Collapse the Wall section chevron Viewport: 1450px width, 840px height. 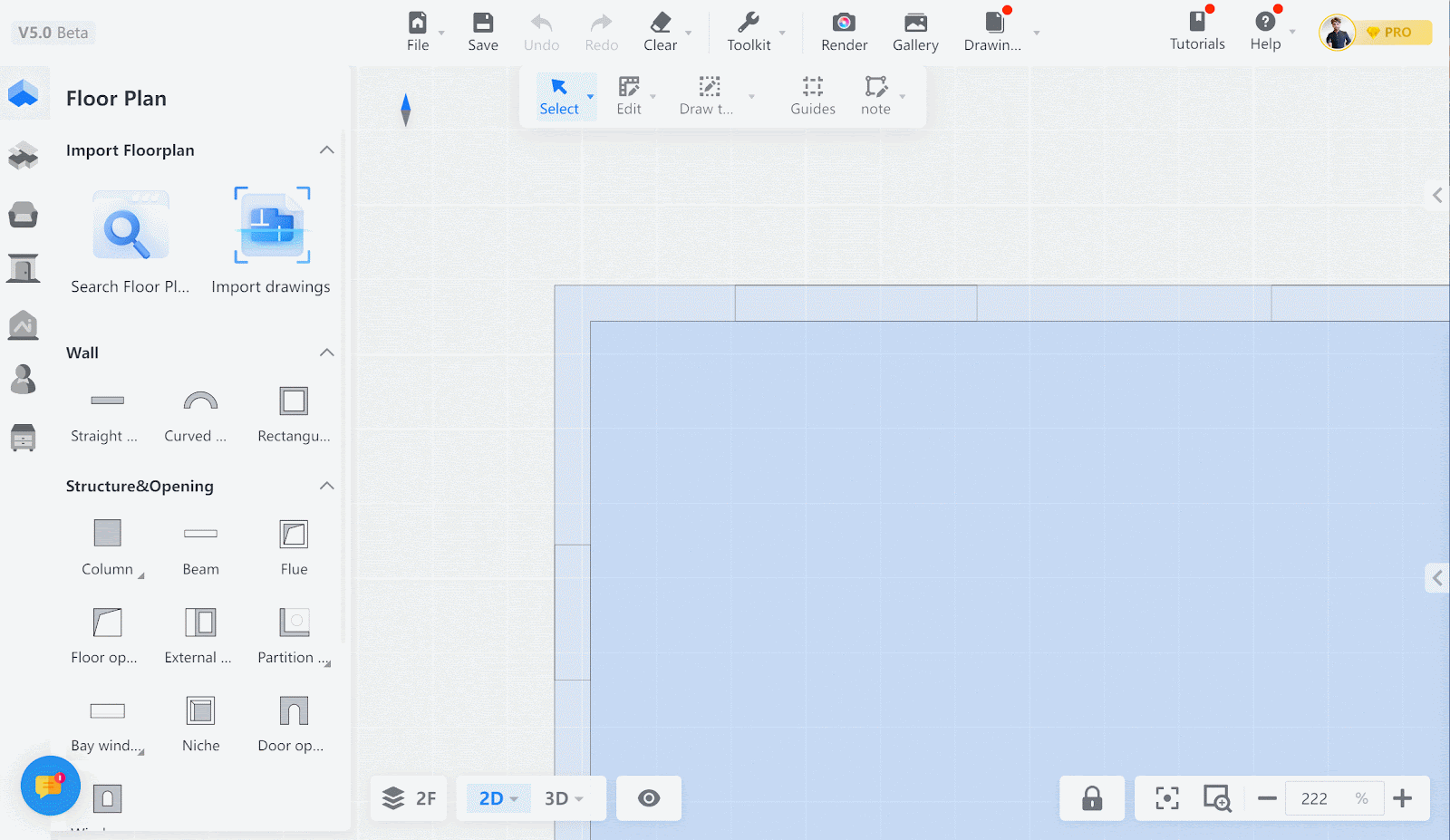[327, 352]
